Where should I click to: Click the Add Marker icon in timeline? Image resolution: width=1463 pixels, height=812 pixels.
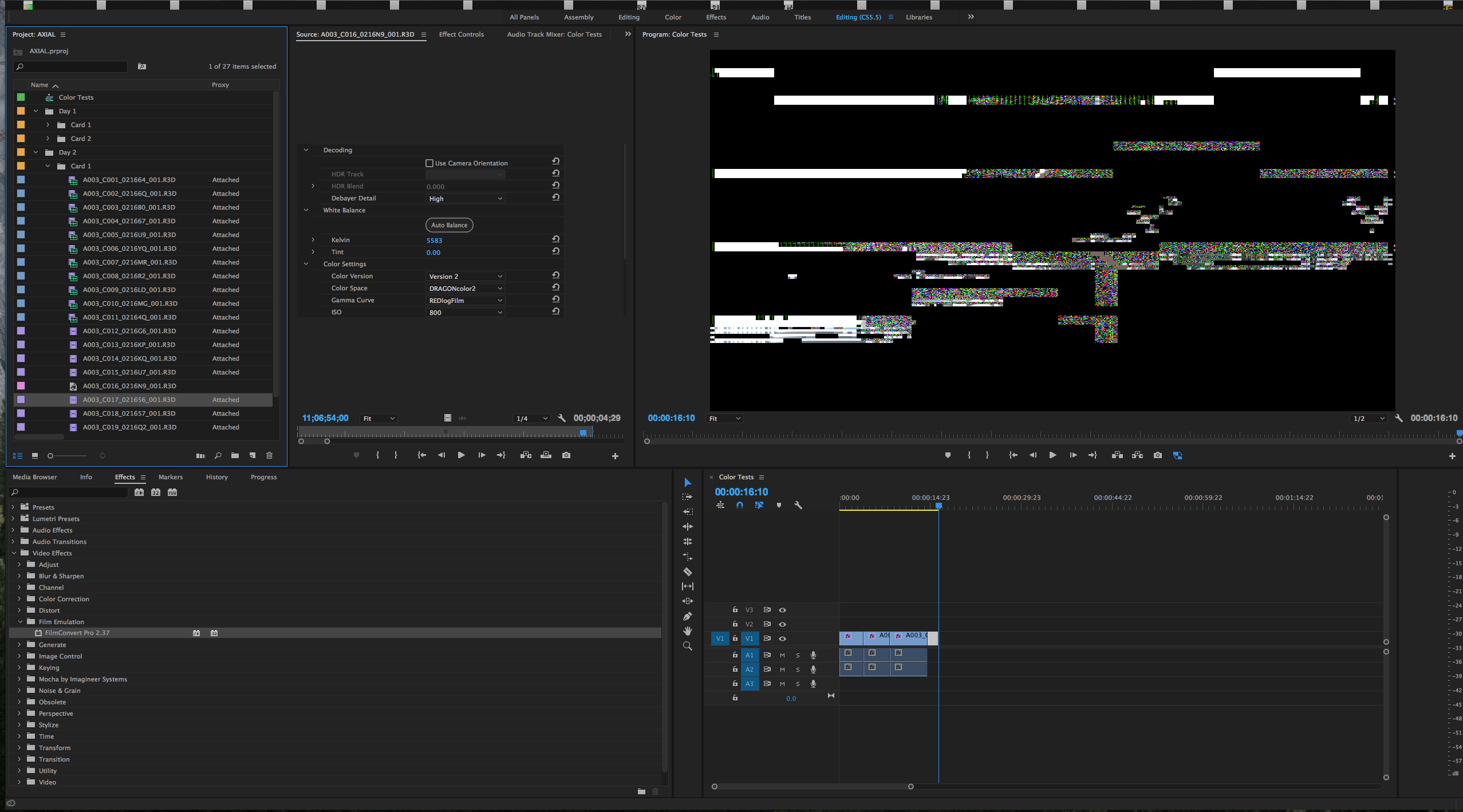[778, 506]
